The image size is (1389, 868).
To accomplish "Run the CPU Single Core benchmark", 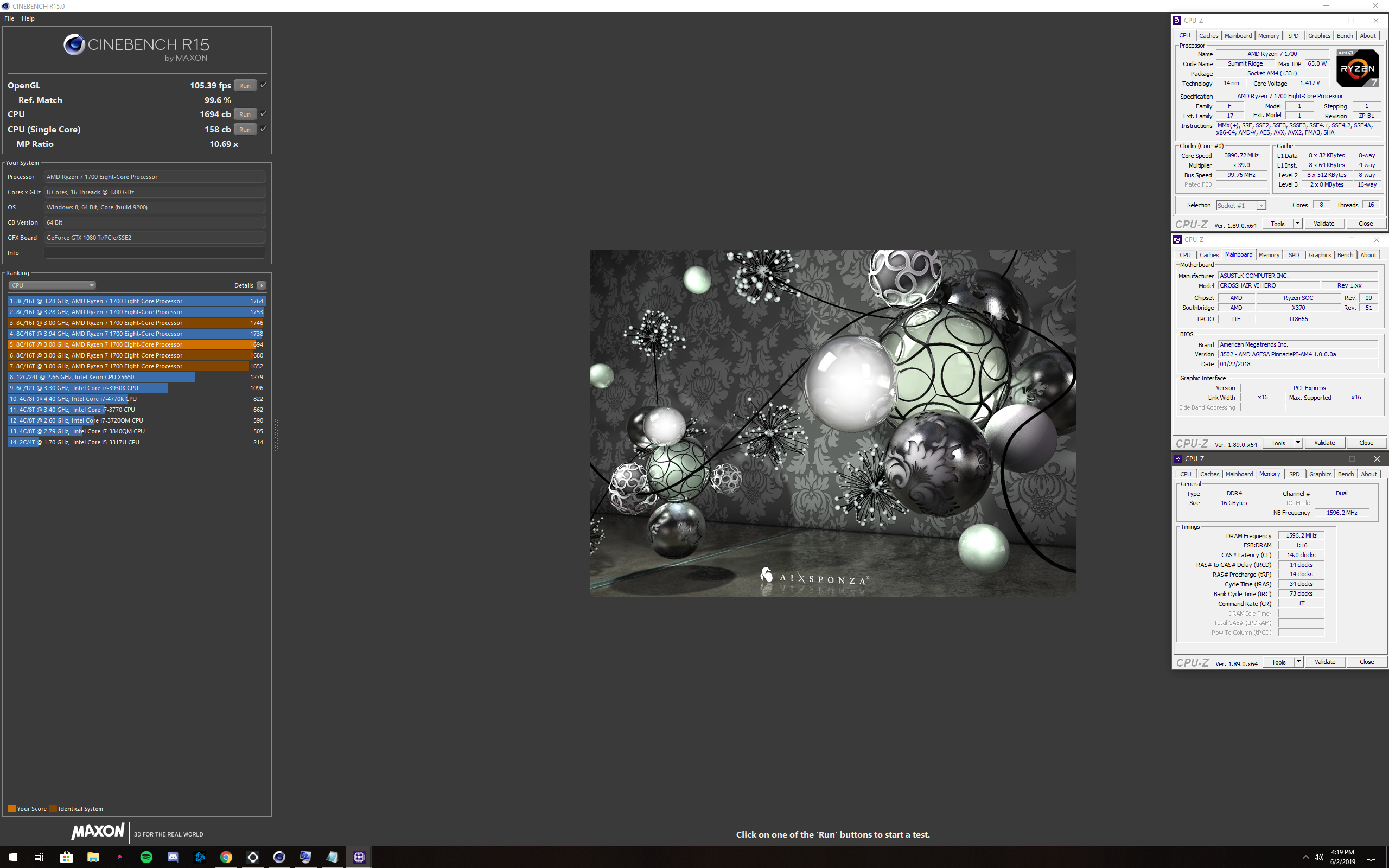I will click(245, 129).
